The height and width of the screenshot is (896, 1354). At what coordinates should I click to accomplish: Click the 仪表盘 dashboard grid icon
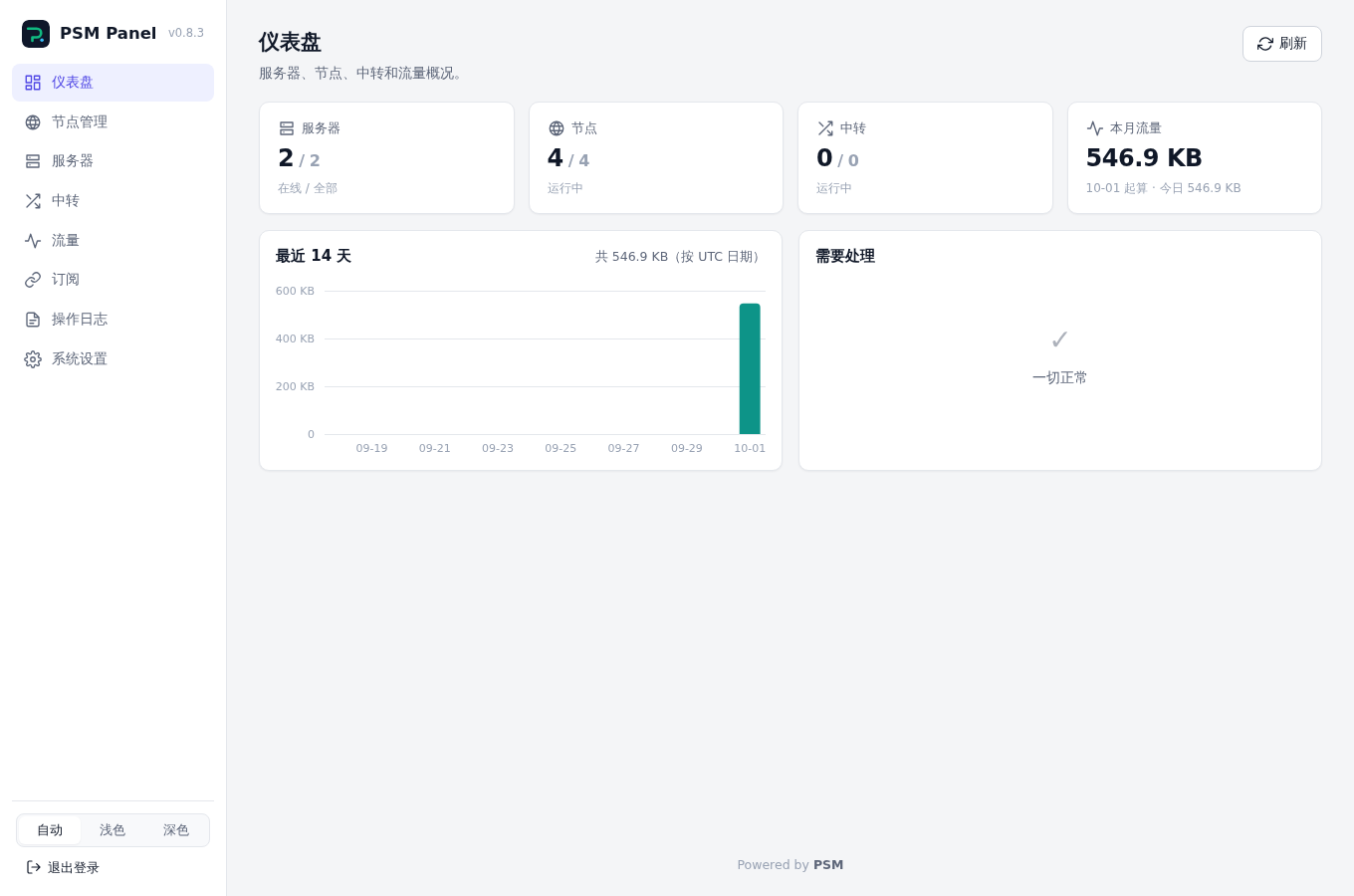[33, 83]
